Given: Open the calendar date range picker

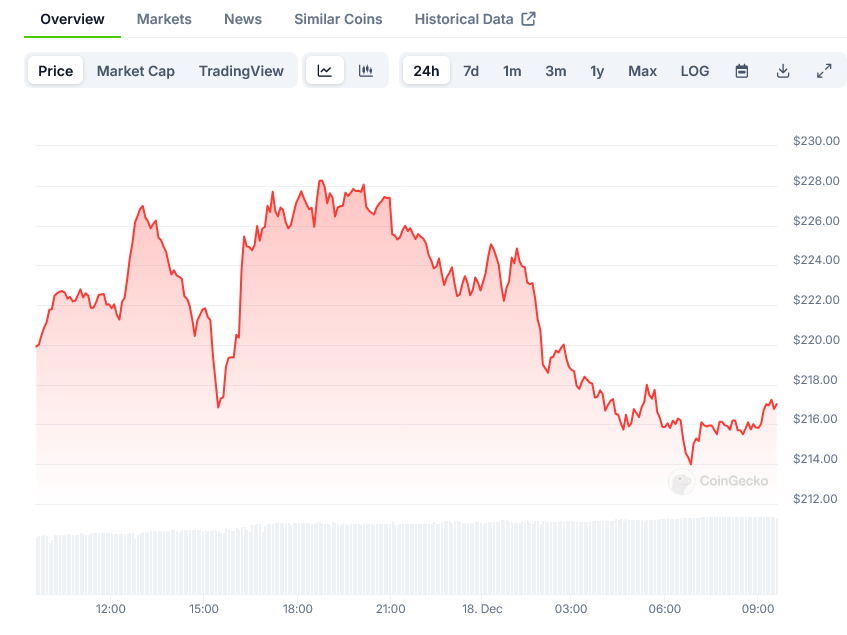Looking at the screenshot, I should [x=742, y=71].
